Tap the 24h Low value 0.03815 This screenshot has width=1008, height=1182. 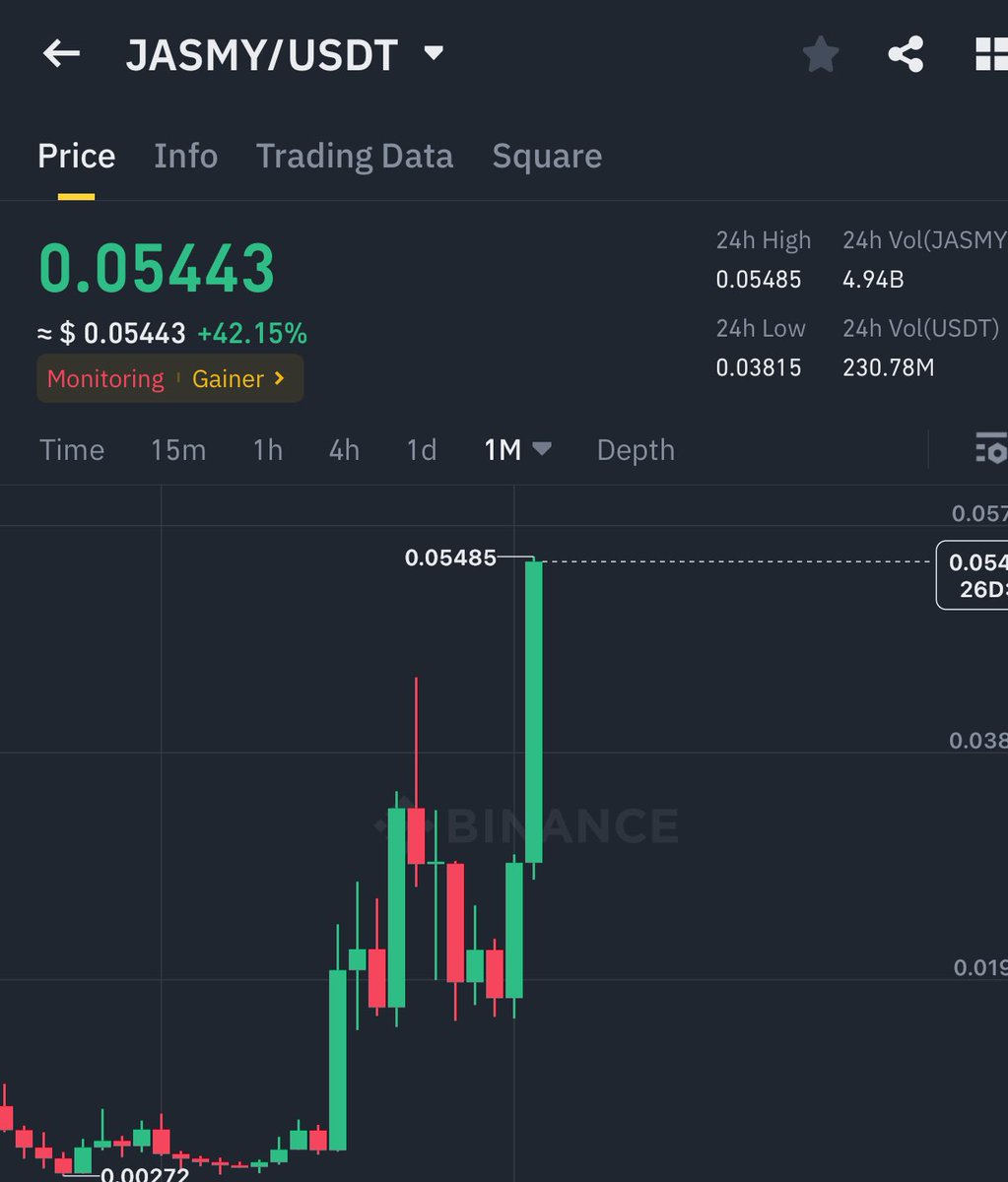(x=759, y=368)
